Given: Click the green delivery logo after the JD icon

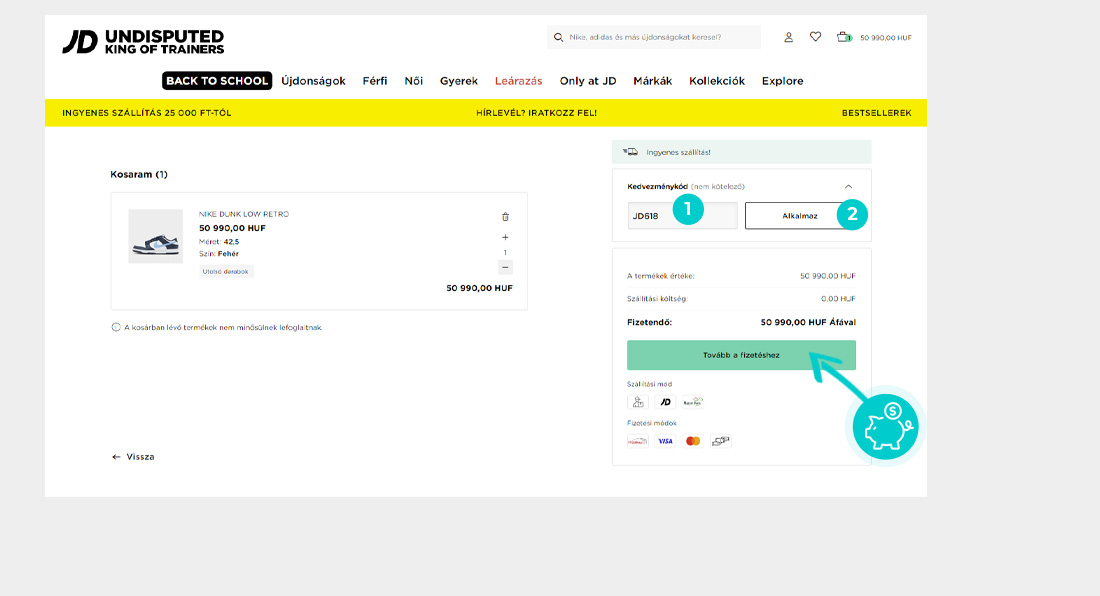Looking at the screenshot, I should click(693, 402).
